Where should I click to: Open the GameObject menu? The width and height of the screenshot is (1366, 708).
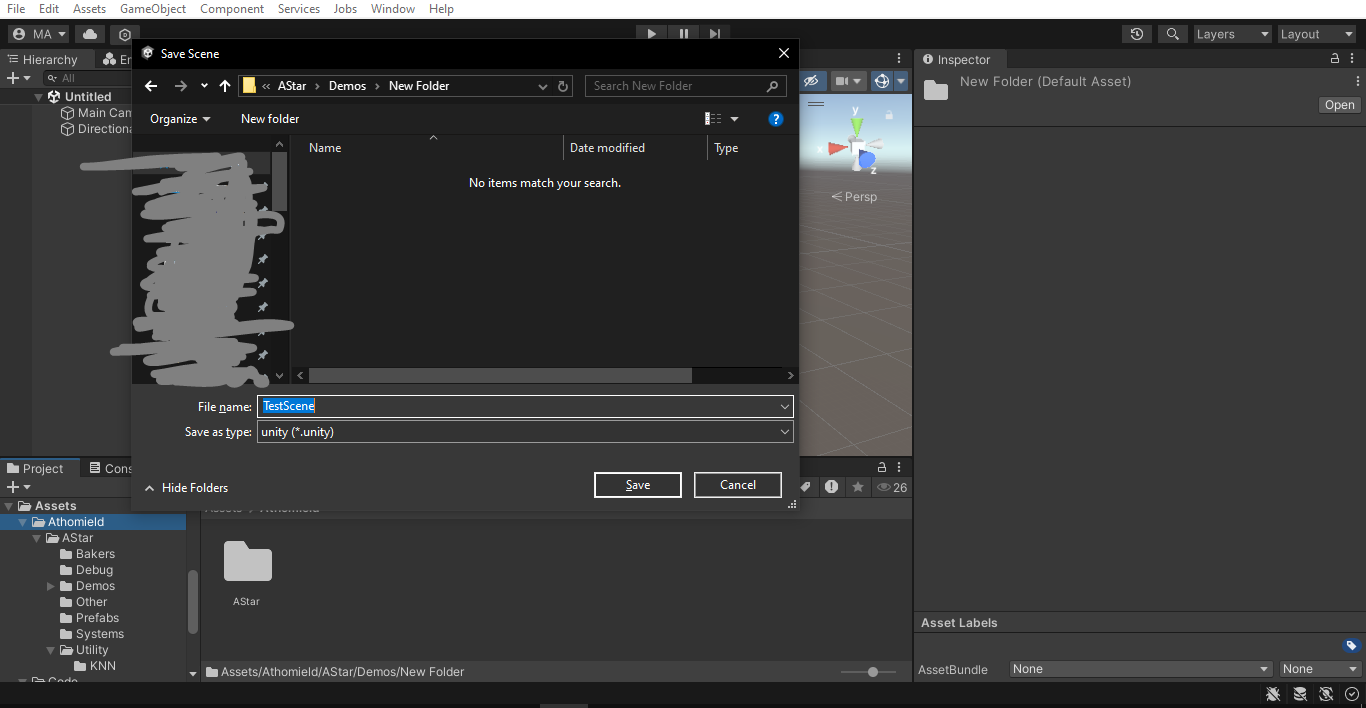(x=152, y=9)
